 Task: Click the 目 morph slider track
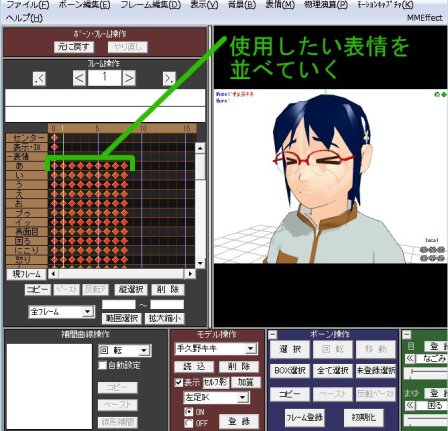tap(426, 372)
